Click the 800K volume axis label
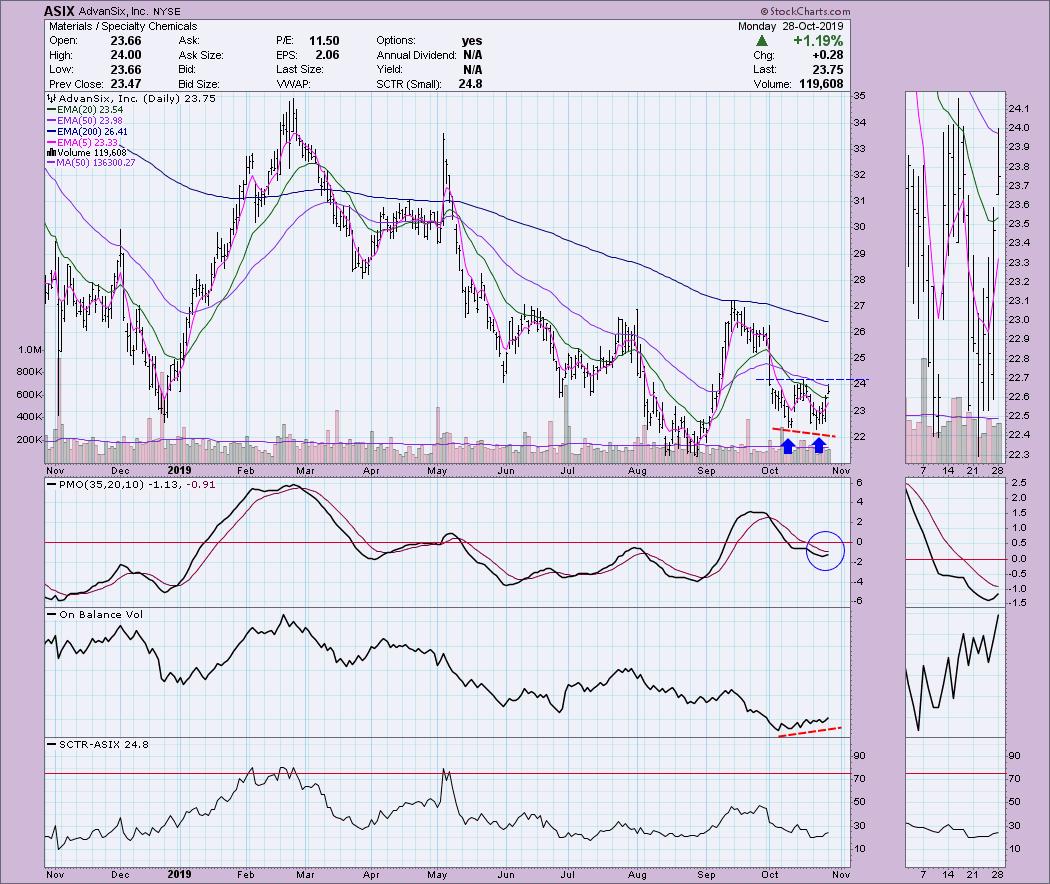Viewport: 1050px width, 884px height. point(29,372)
